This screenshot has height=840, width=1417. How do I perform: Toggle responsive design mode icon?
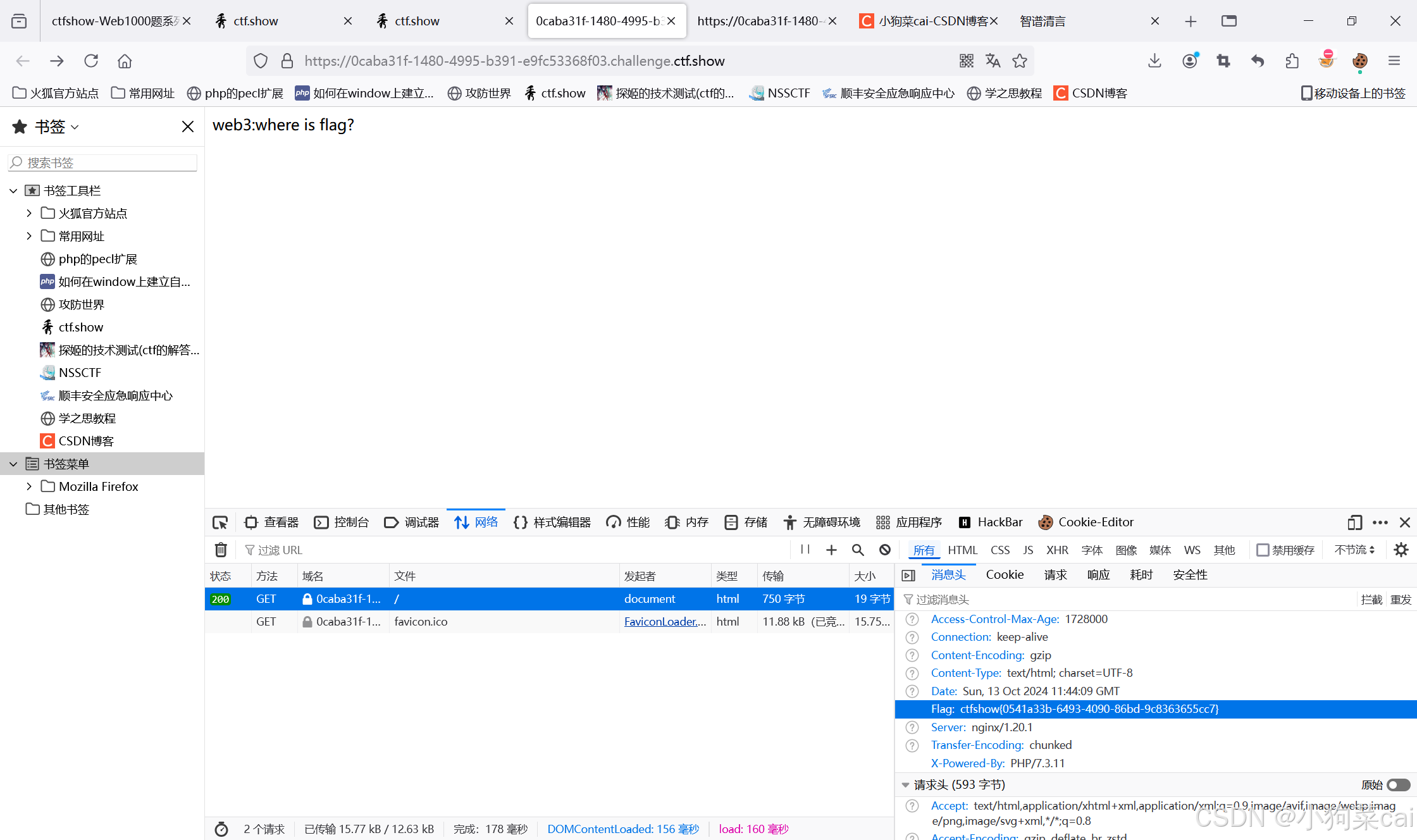pyautogui.click(x=1354, y=522)
